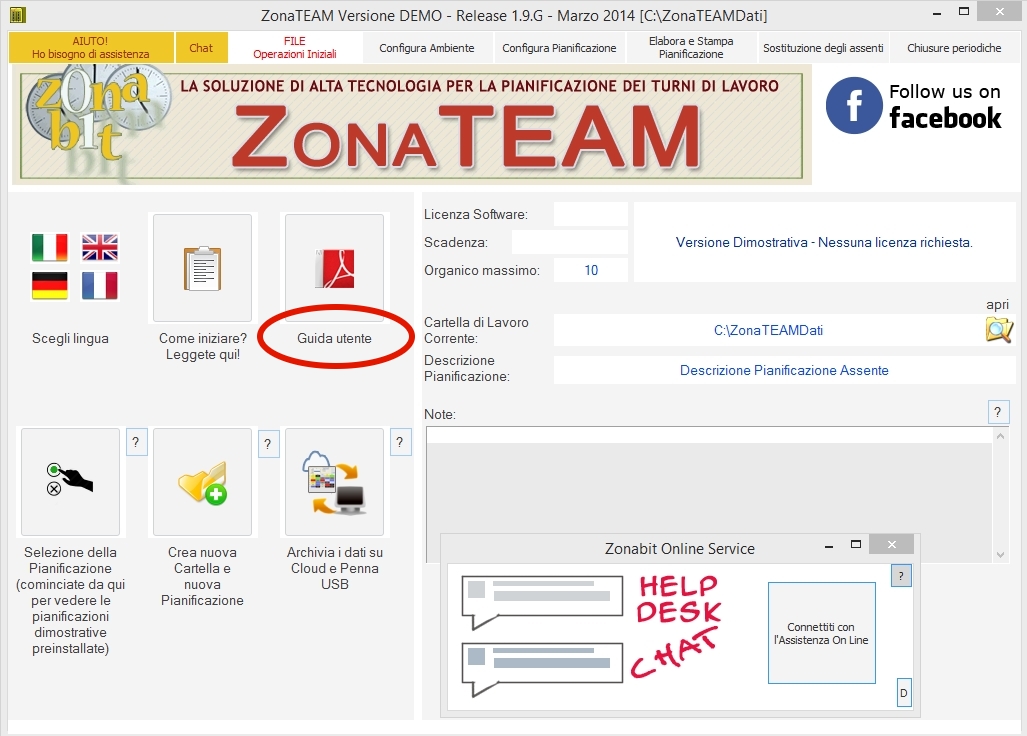
Task: Click the Cartella di Lavoro path field
Action: pos(768,330)
